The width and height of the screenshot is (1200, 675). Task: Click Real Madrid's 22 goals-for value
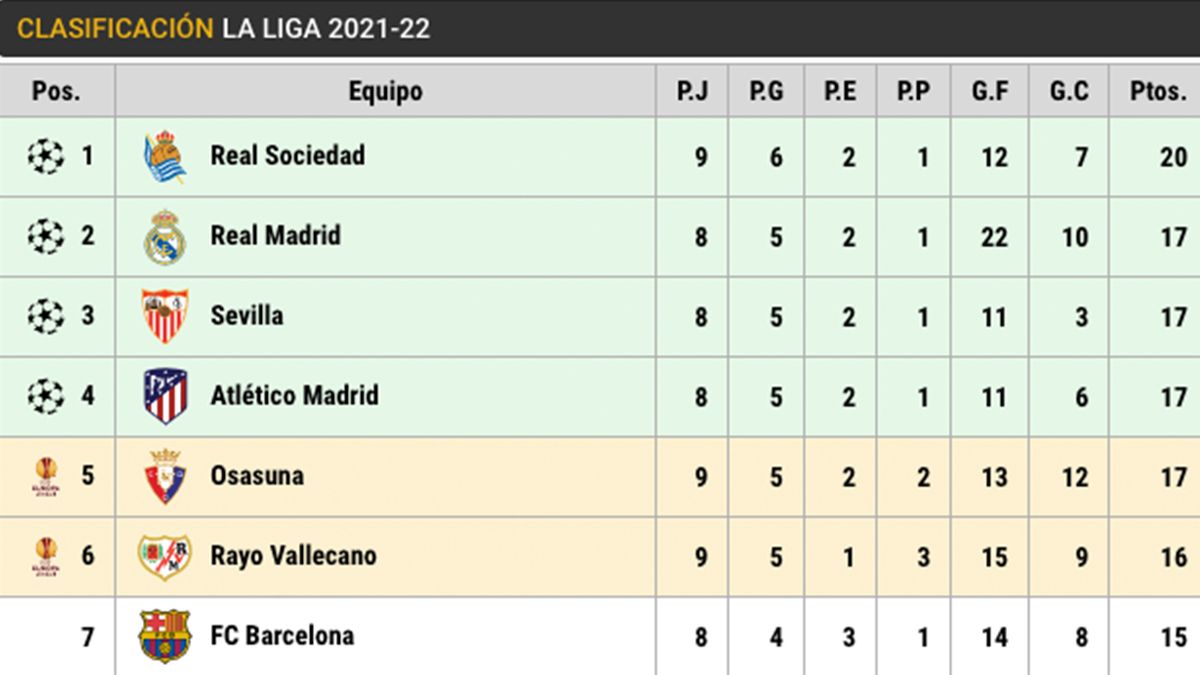tap(994, 237)
